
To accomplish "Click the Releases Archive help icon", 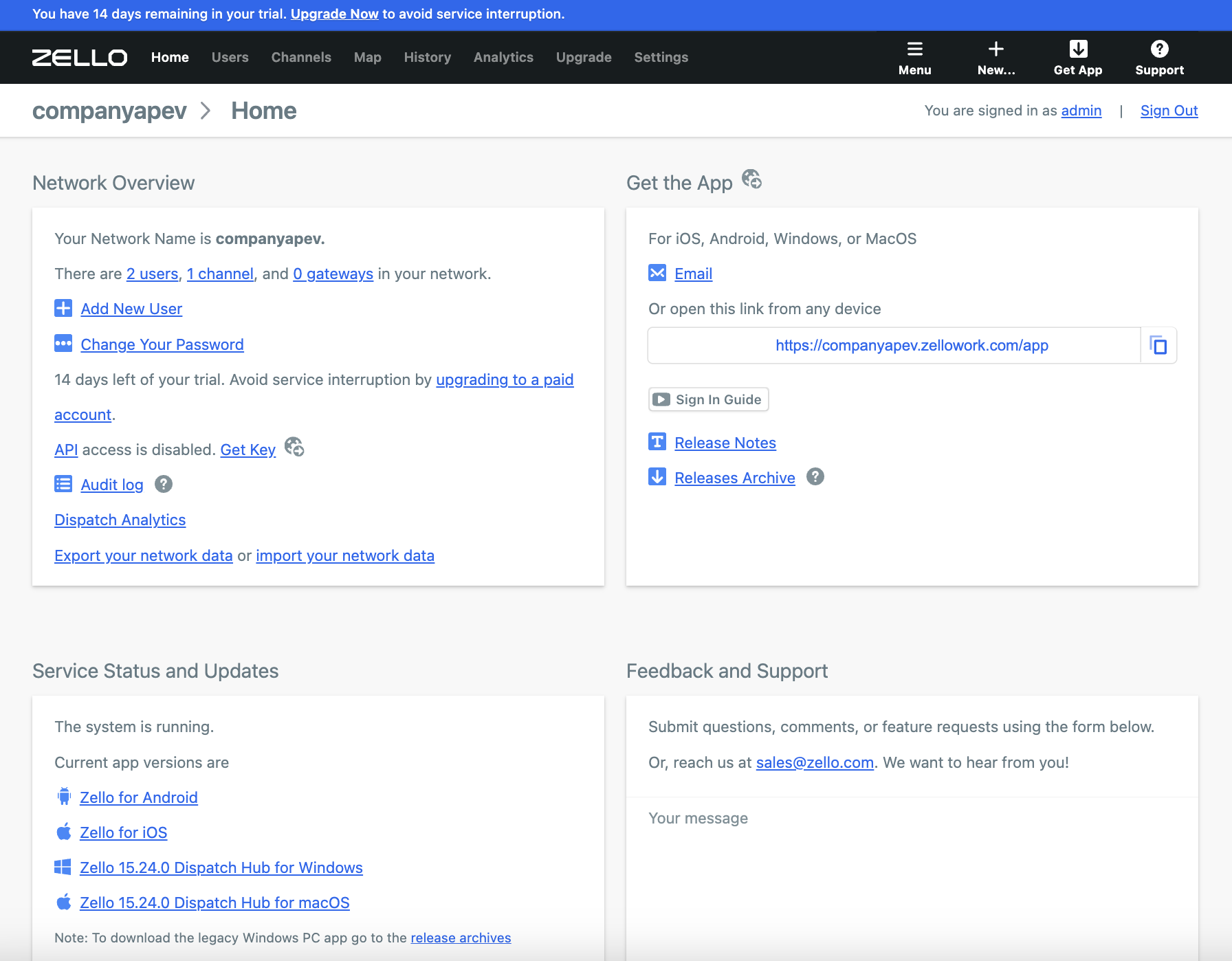I will pyautogui.click(x=815, y=476).
